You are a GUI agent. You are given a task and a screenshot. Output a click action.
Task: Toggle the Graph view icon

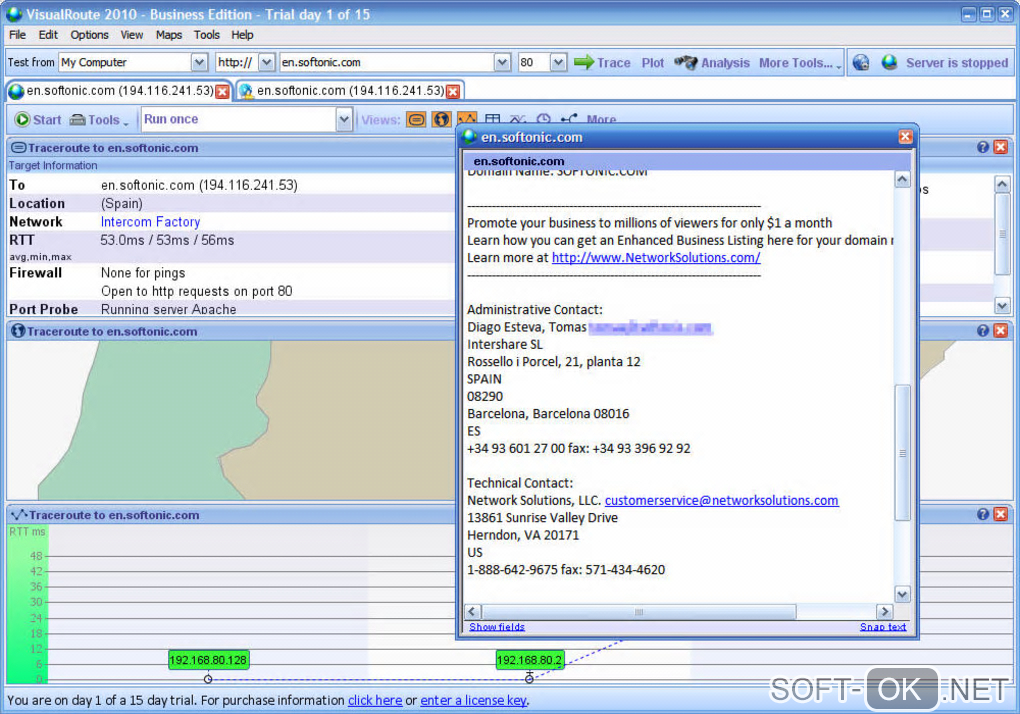point(467,118)
